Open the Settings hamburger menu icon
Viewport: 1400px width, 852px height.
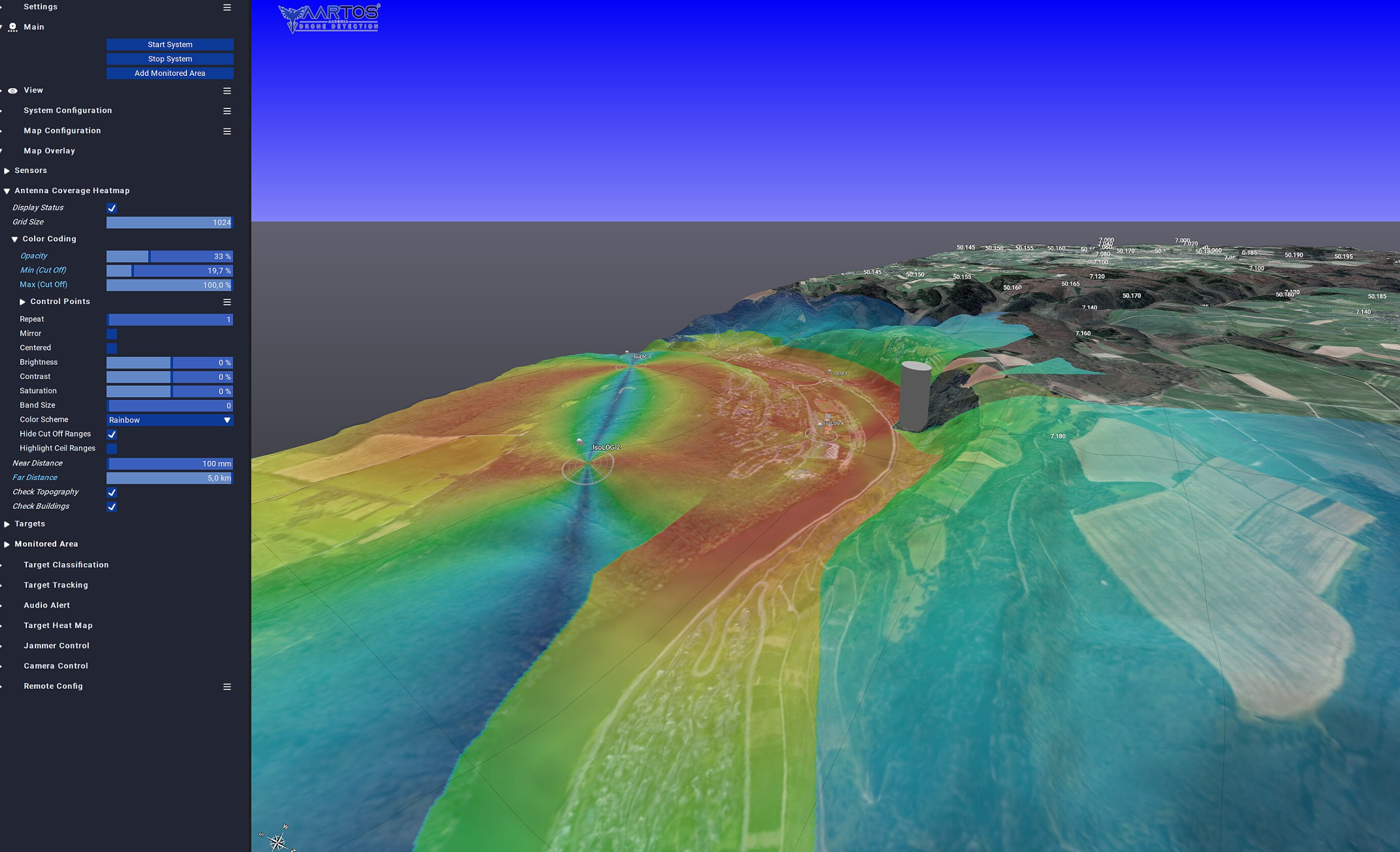pos(227,7)
